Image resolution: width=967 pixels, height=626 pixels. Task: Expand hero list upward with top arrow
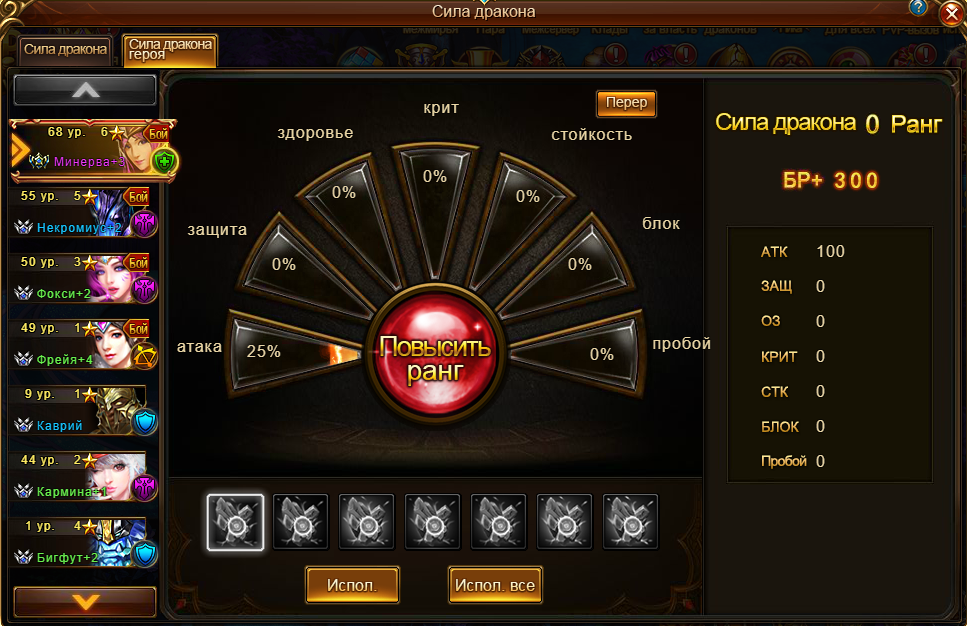[85, 91]
